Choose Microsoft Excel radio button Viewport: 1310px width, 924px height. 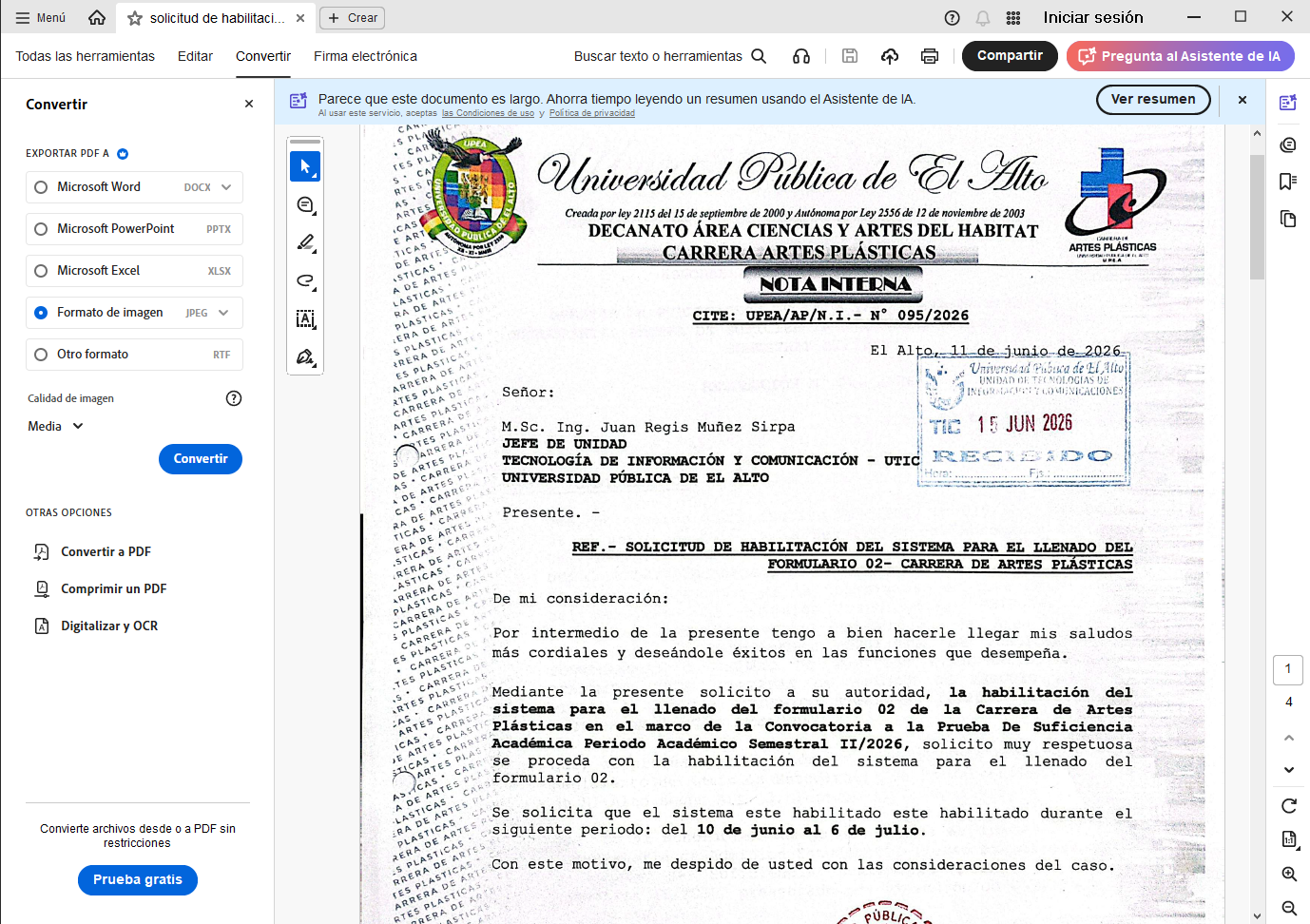click(x=41, y=271)
